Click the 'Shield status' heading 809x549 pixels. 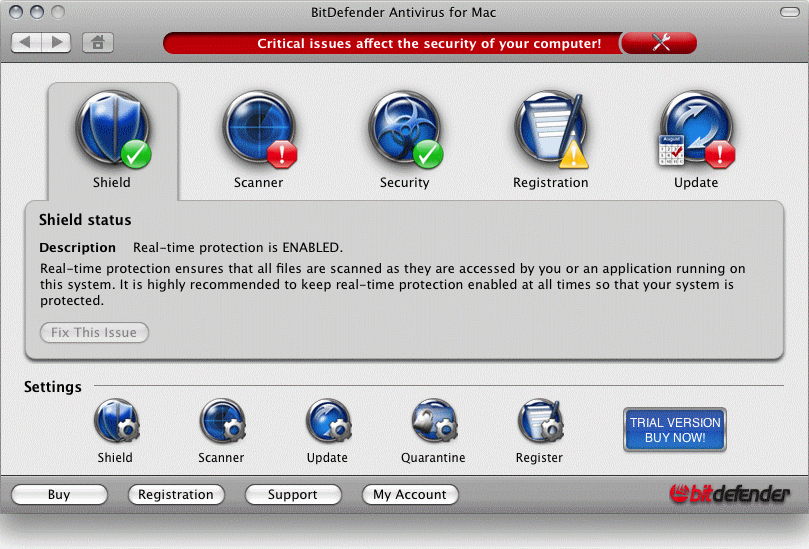85,220
